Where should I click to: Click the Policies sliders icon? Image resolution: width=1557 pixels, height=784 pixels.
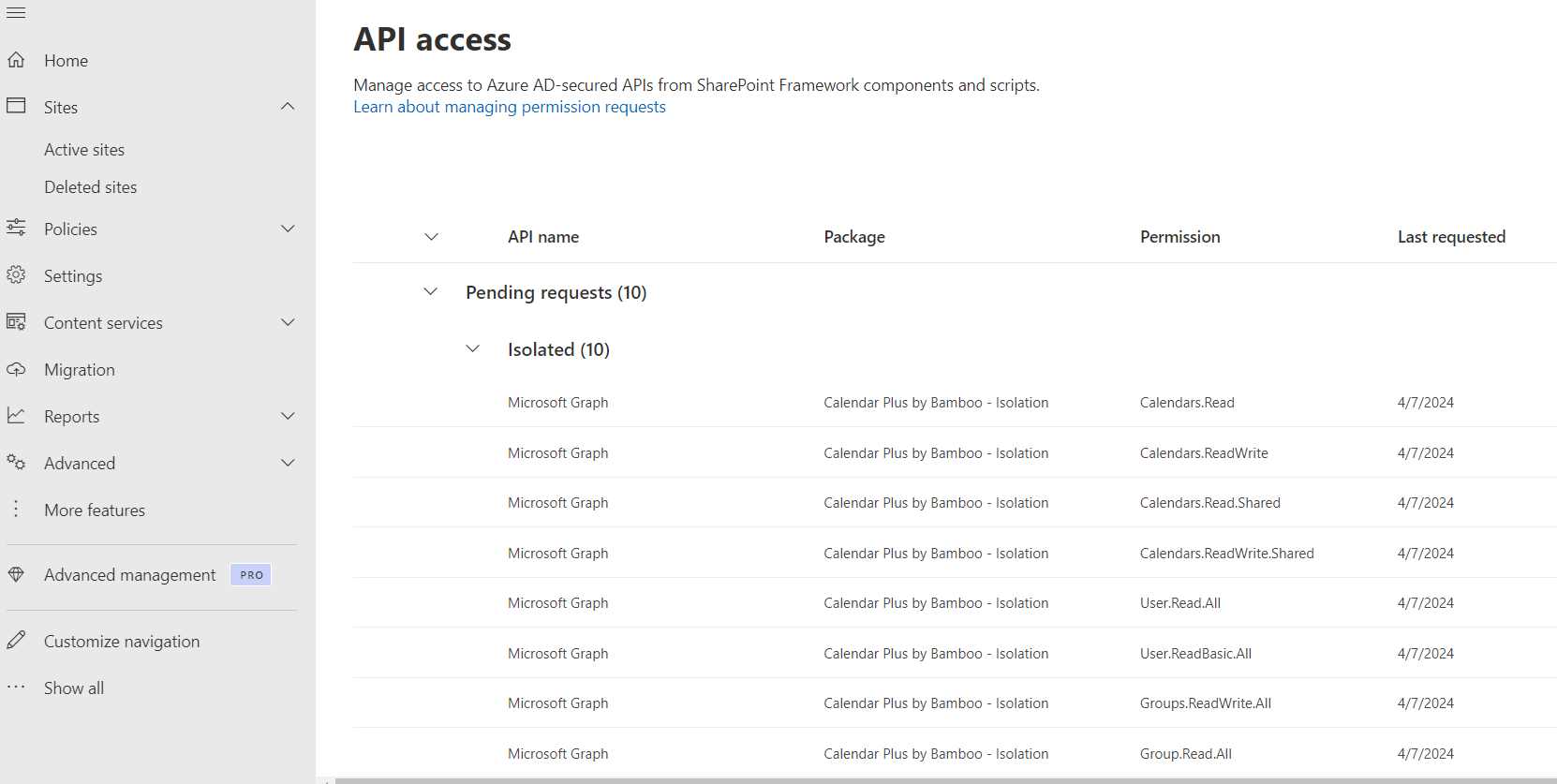tap(16, 228)
